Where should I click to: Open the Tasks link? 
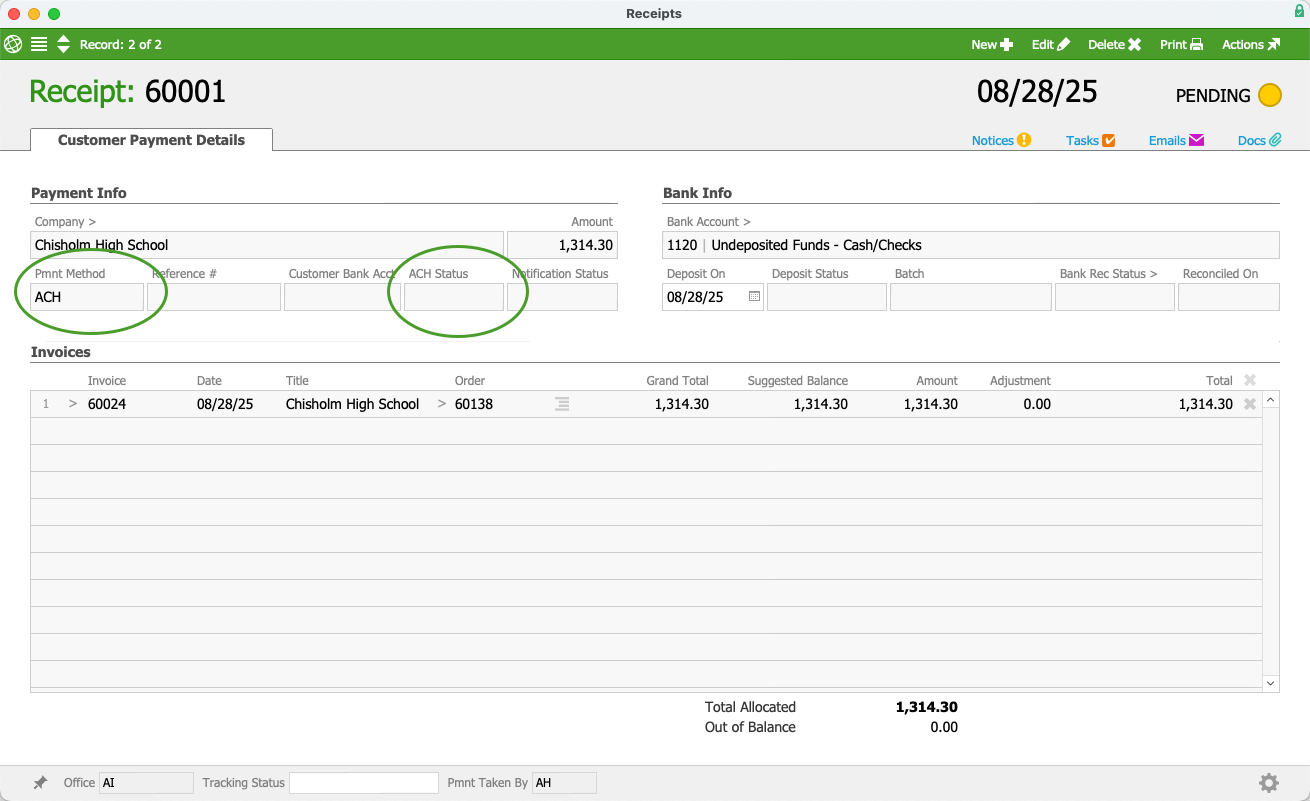pyautogui.click(x=1090, y=141)
